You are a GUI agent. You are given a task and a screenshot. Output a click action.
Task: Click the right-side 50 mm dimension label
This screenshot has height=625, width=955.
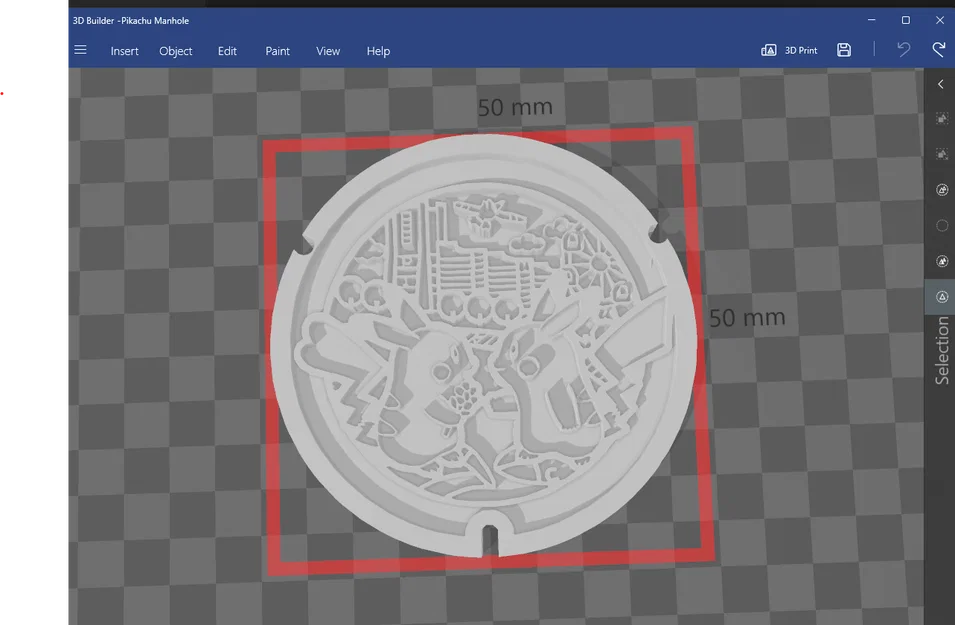click(747, 317)
